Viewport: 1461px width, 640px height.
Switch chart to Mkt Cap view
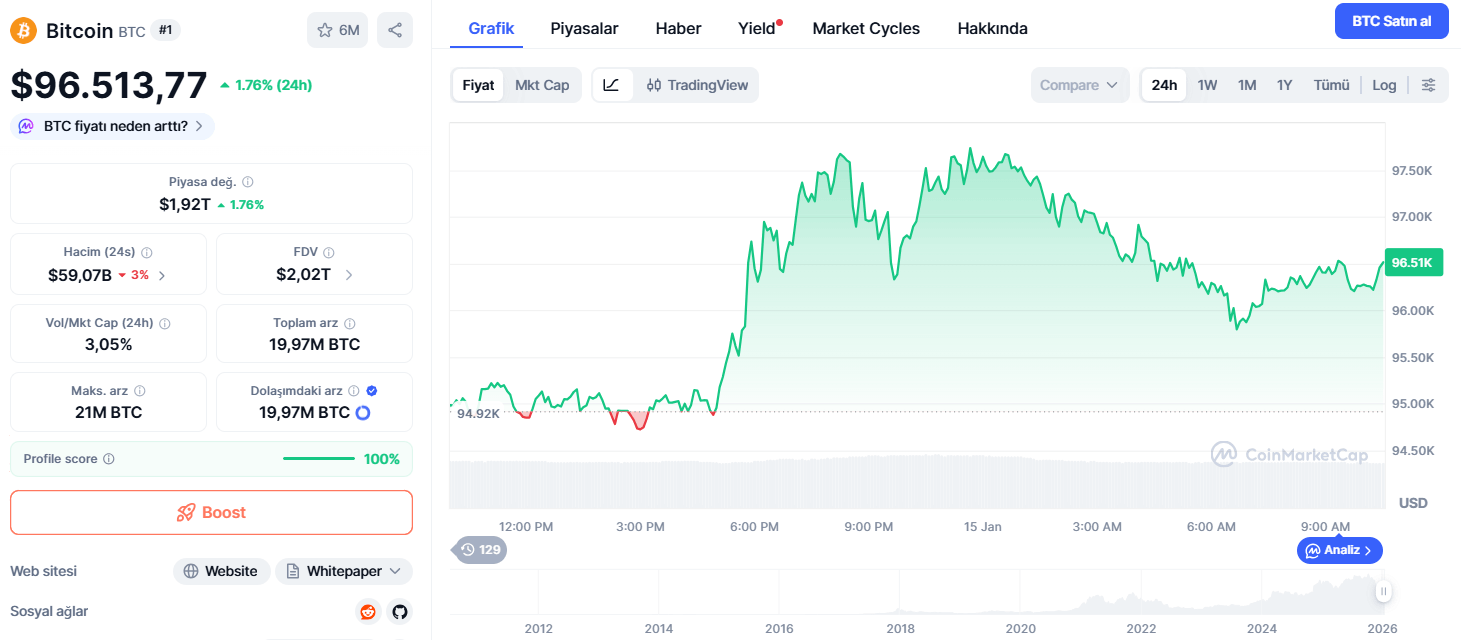[x=542, y=85]
